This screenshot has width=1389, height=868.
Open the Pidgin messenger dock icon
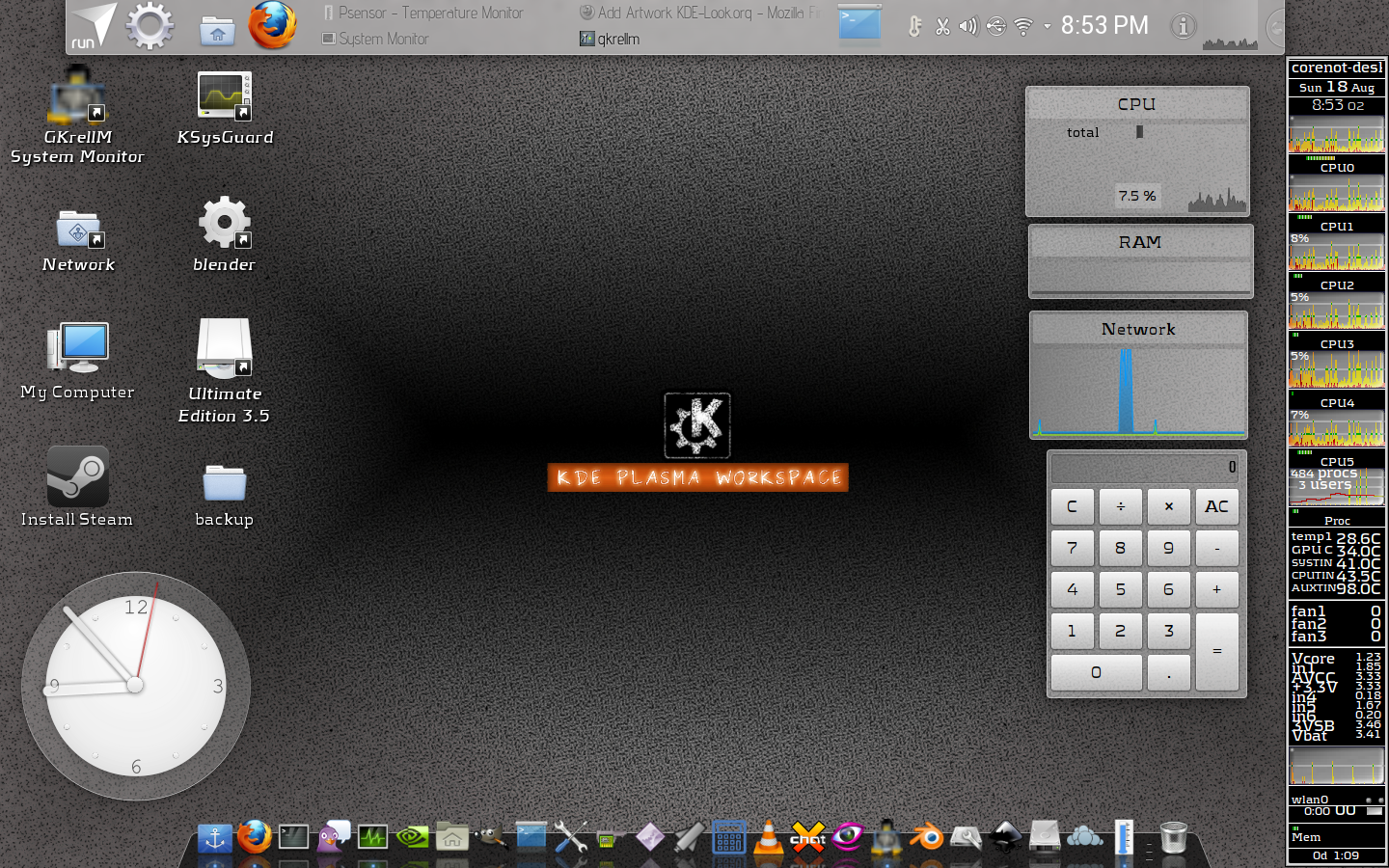coord(334,837)
